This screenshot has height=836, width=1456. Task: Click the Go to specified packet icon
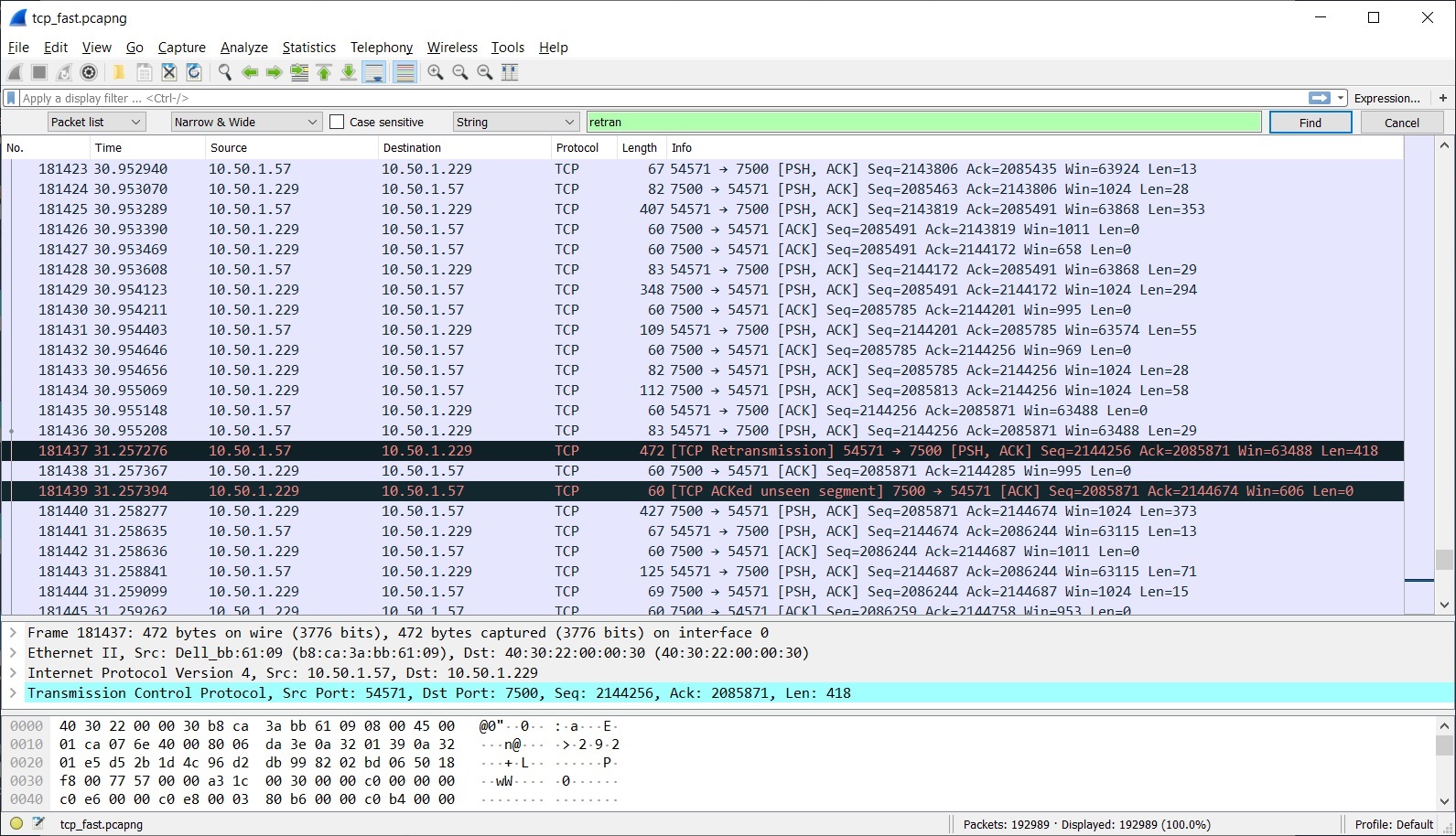pyautogui.click(x=299, y=72)
